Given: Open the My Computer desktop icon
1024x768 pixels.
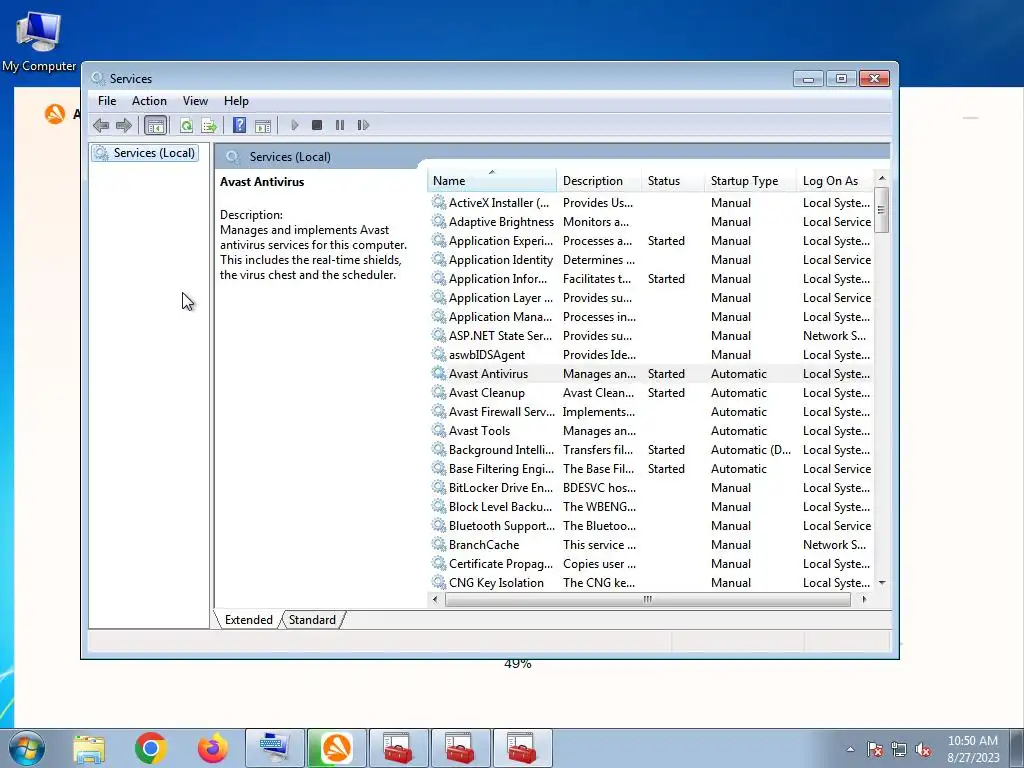Looking at the screenshot, I should click(39, 40).
